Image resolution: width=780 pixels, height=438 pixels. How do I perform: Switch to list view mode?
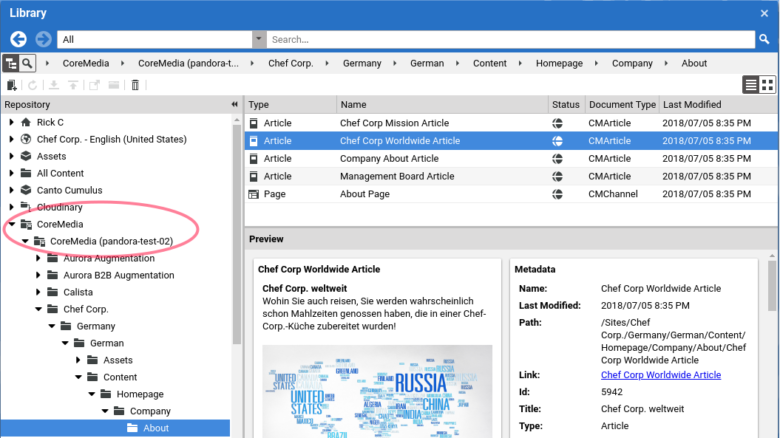[751, 85]
